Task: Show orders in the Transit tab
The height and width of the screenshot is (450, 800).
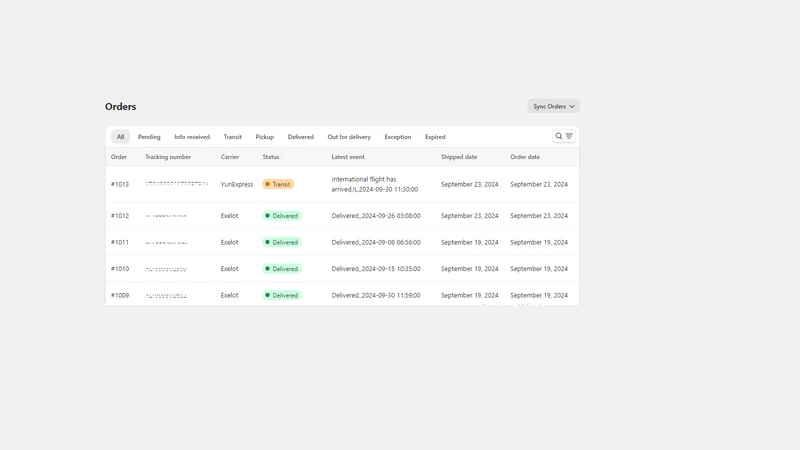Action: 233,137
